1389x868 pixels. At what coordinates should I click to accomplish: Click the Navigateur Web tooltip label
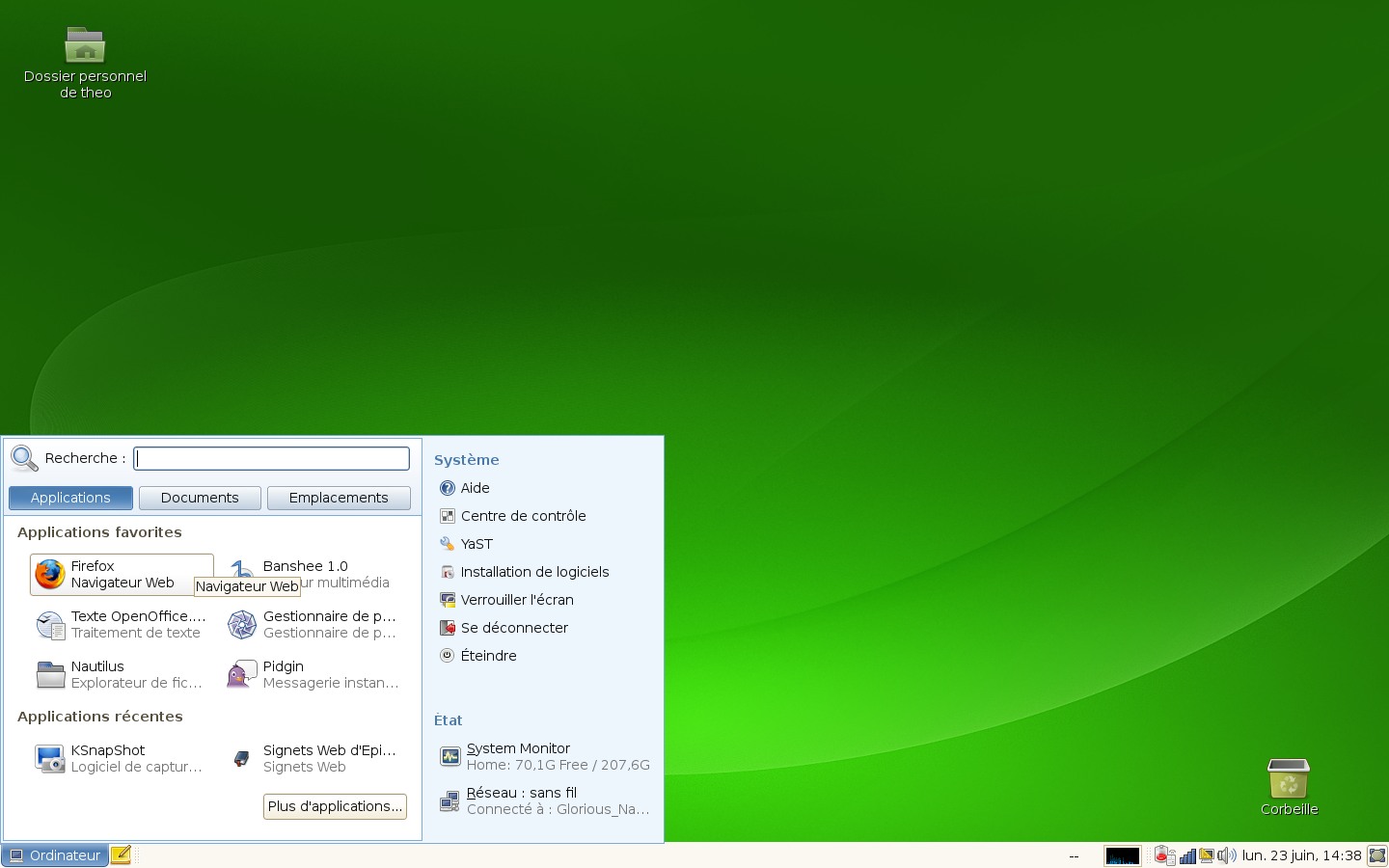(x=247, y=586)
